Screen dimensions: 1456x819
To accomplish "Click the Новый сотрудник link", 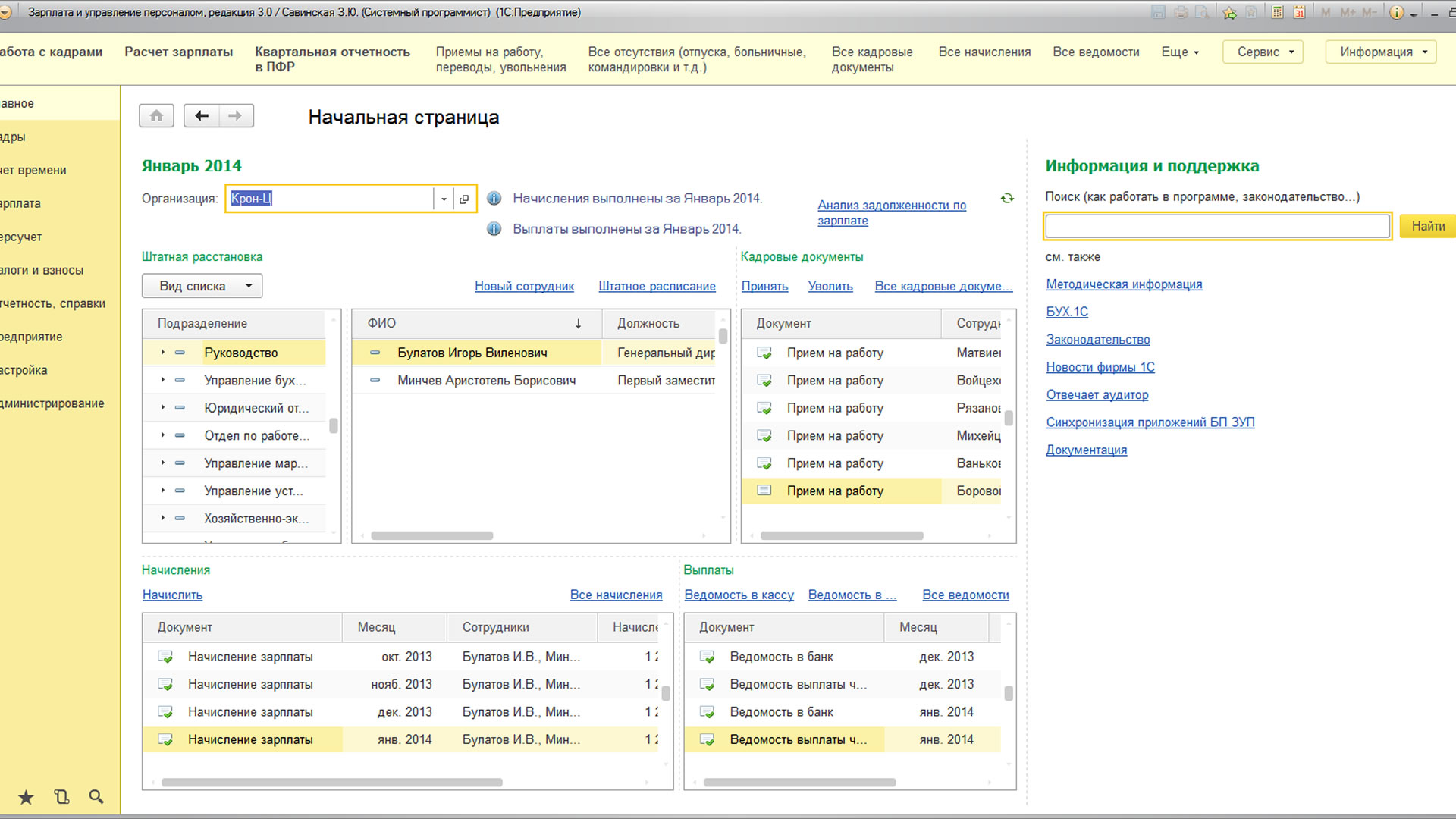I will tap(524, 287).
